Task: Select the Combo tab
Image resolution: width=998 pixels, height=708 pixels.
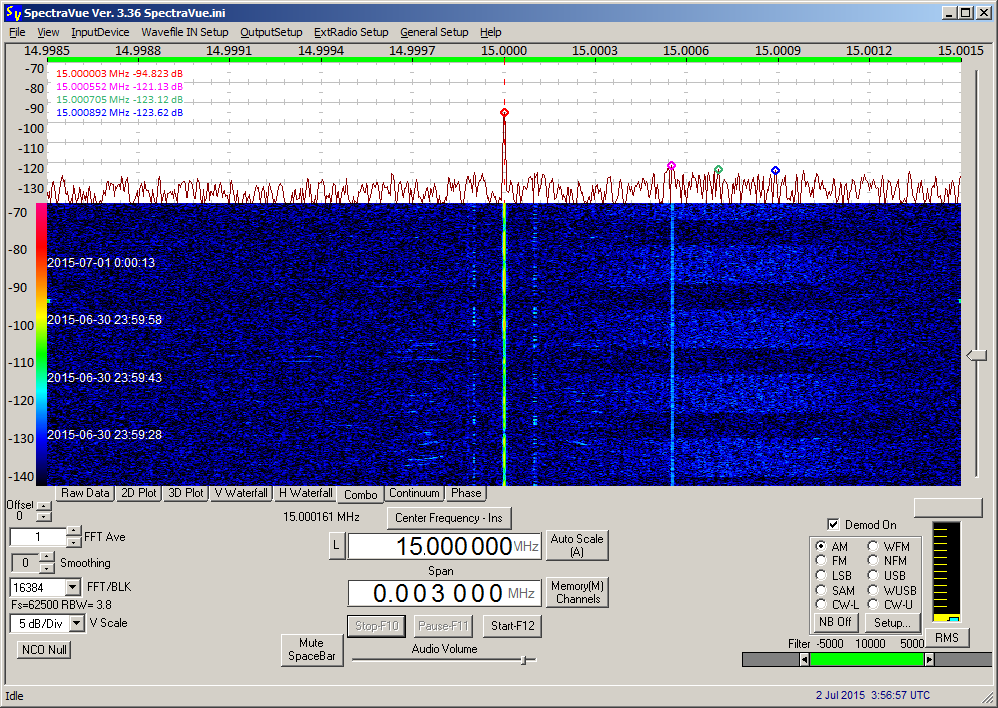Action: (x=360, y=494)
